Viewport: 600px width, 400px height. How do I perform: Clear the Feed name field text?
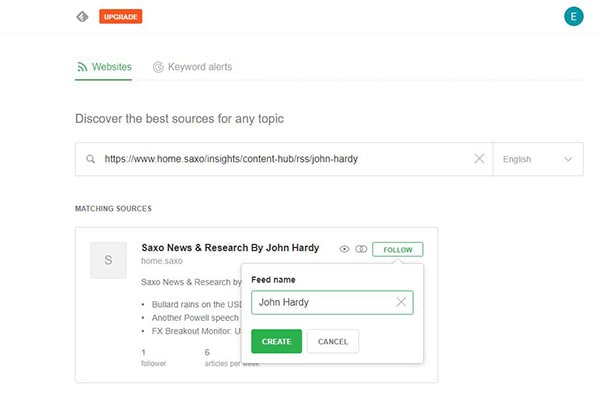[401, 301]
